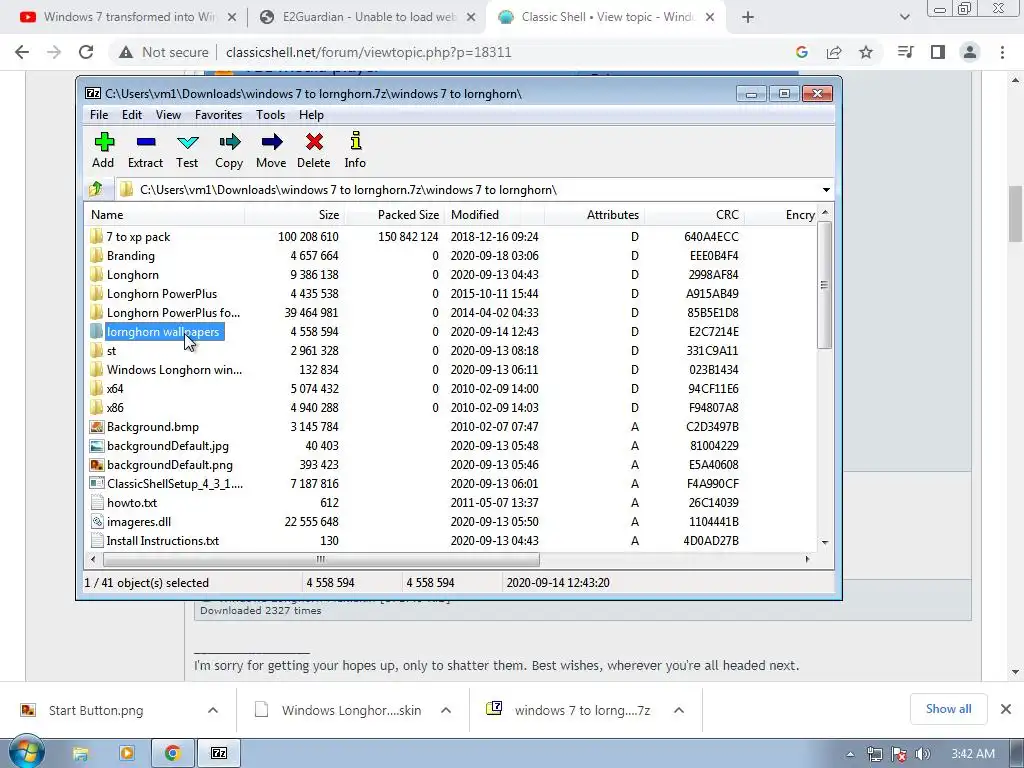1024x768 pixels.
Task: Open the Favorites menu in 7-Zip
Action: (x=218, y=115)
